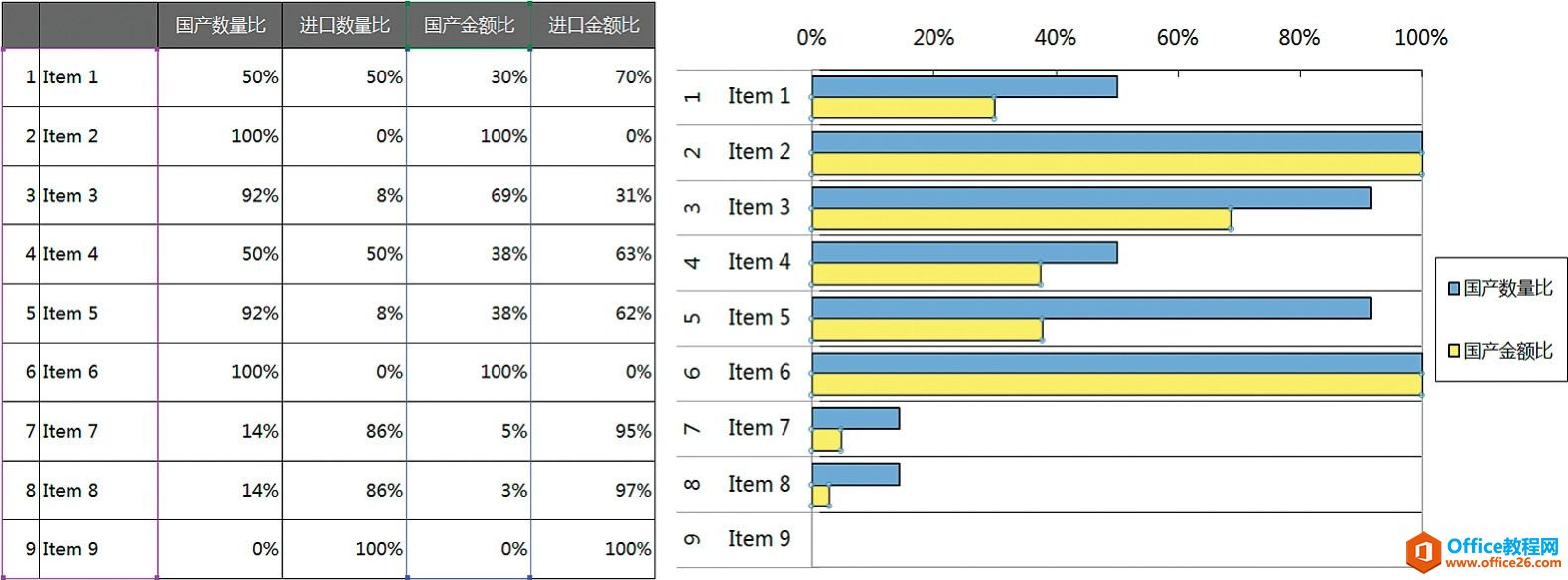Click the yellow legend swatch for 国产金额比

click(x=1454, y=351)
